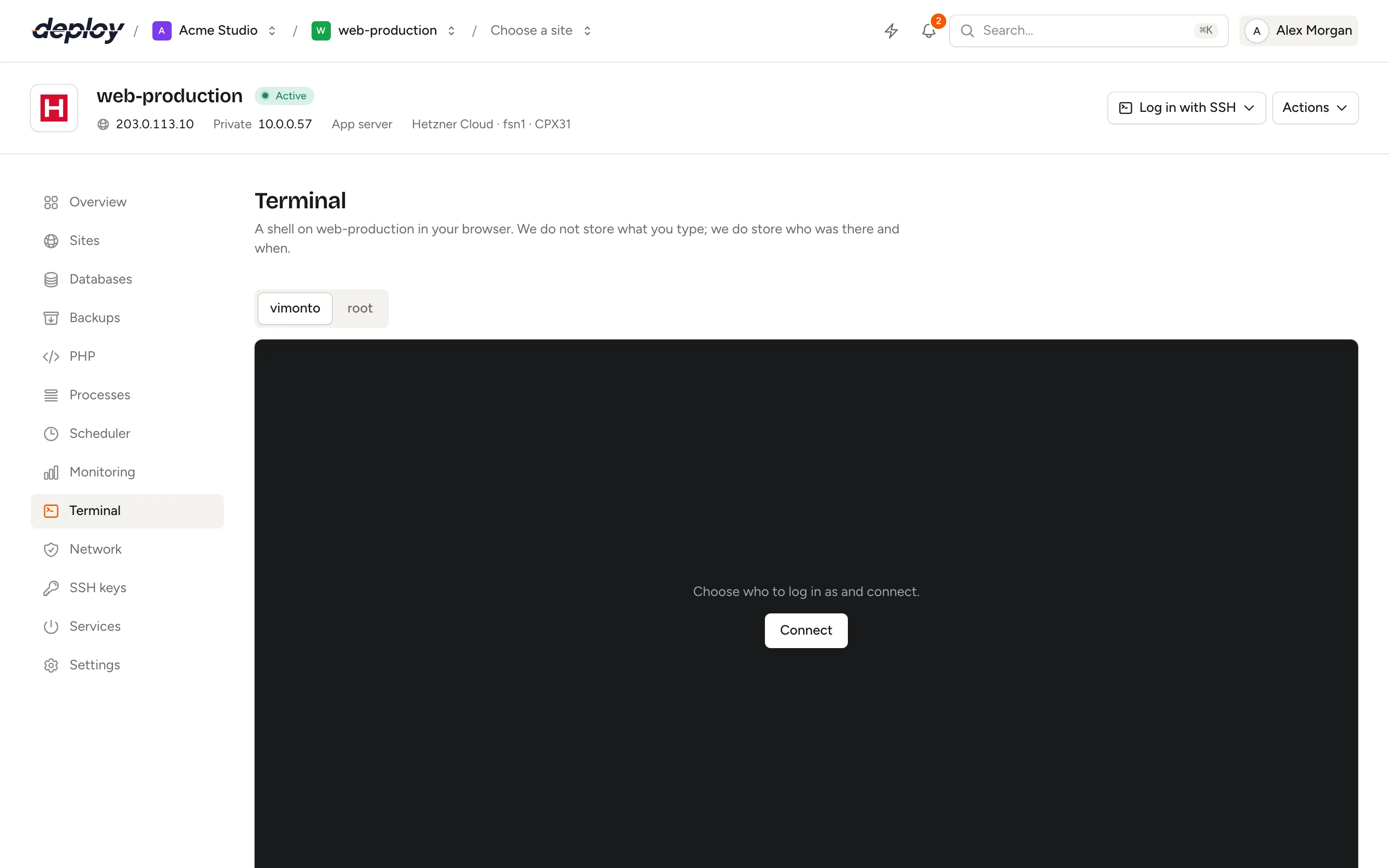Click the PHP code brackets icon
This screenshot has width=1389, height=868.
(51, 356)
